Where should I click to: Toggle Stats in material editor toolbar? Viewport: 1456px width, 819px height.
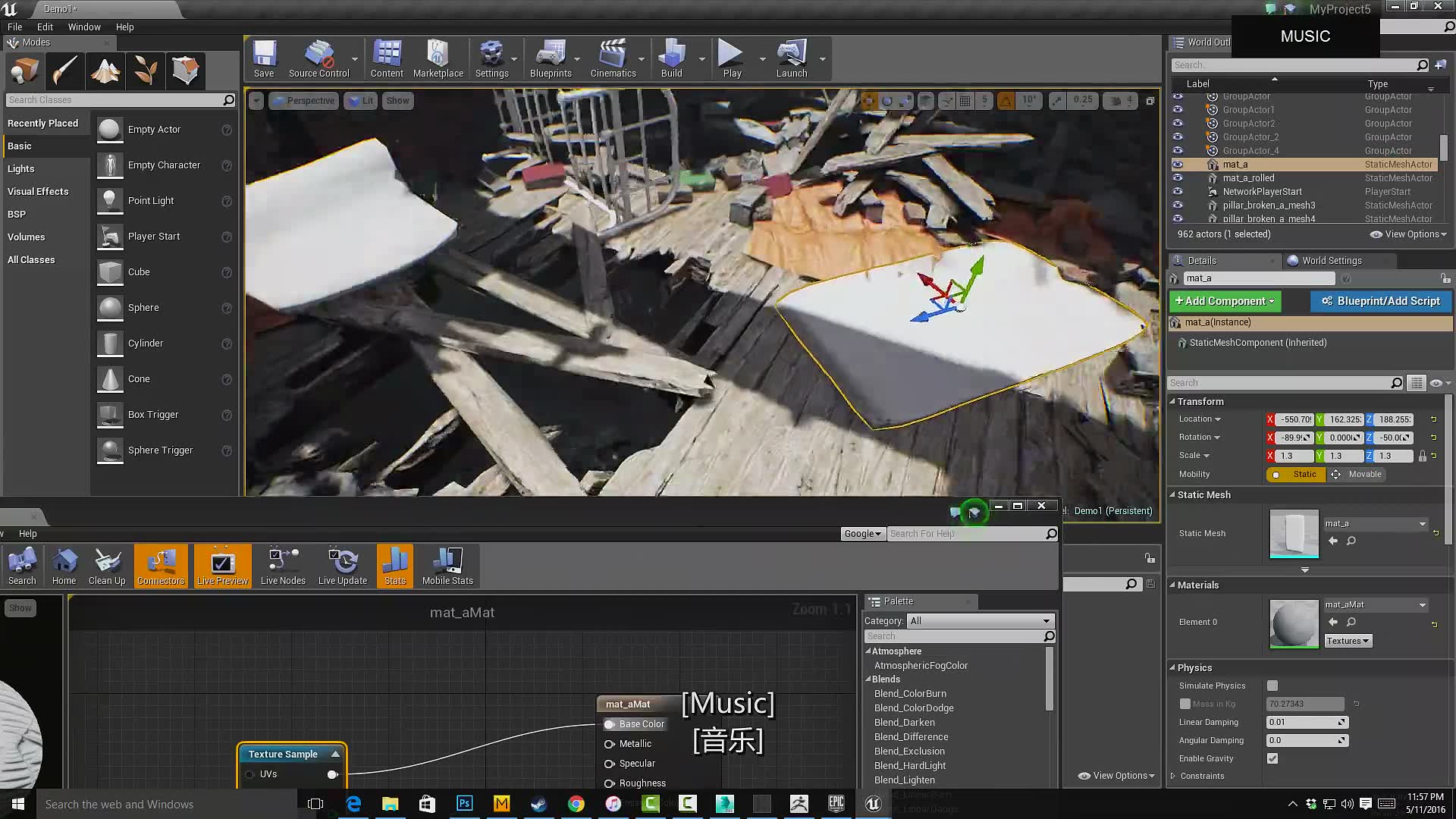click(x=395, y=566)
